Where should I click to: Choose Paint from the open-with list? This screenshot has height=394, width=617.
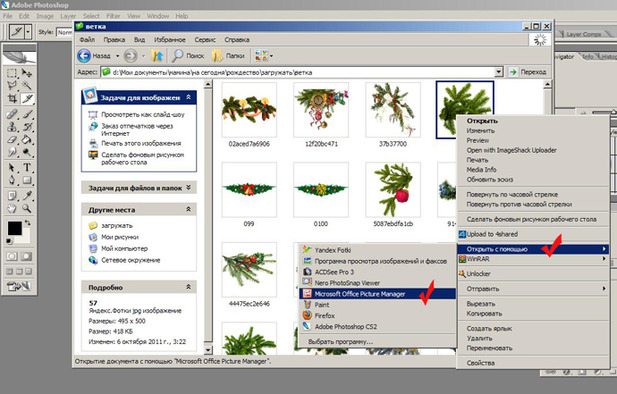click(378, 305)
